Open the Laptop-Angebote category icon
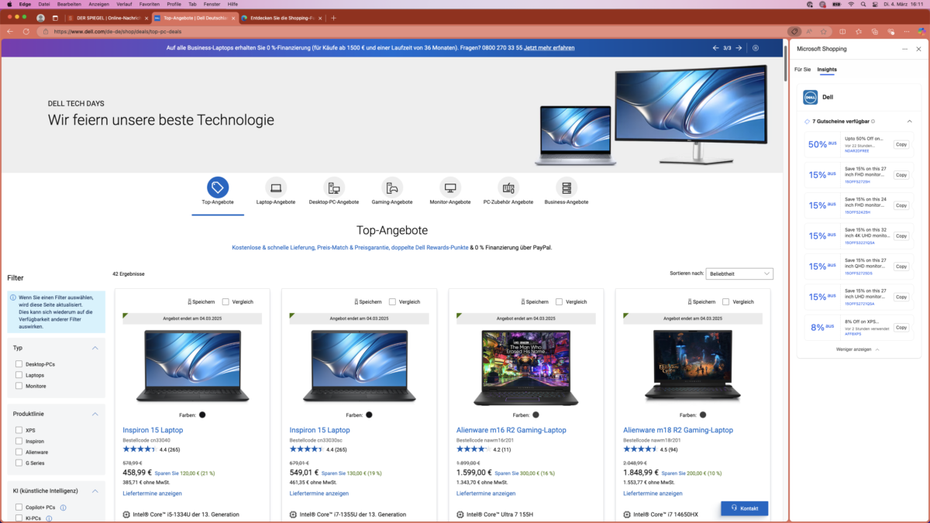 pos(276,187)
